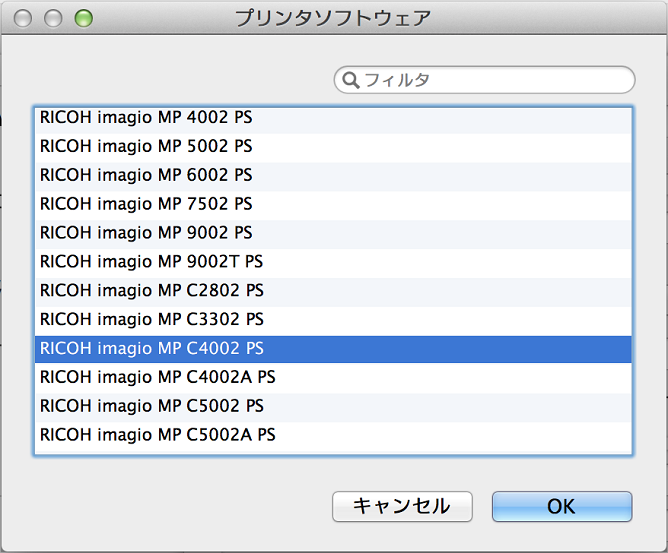Viewport: 668px width, 553px height.
Task: Choose RICOH imagio MP 5002 PS entry
Action: click(146, 147)
